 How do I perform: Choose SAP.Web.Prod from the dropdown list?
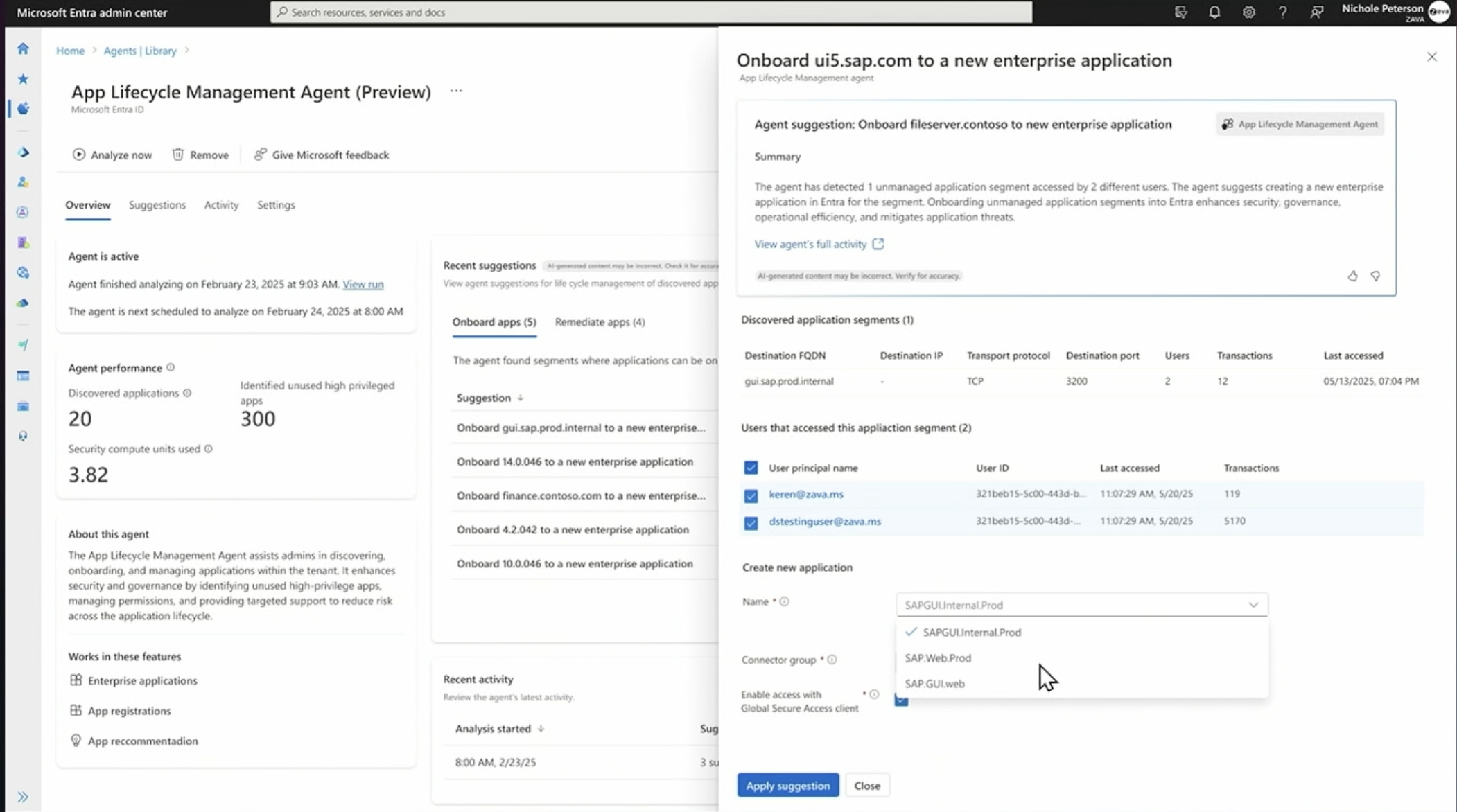point(938,658)
